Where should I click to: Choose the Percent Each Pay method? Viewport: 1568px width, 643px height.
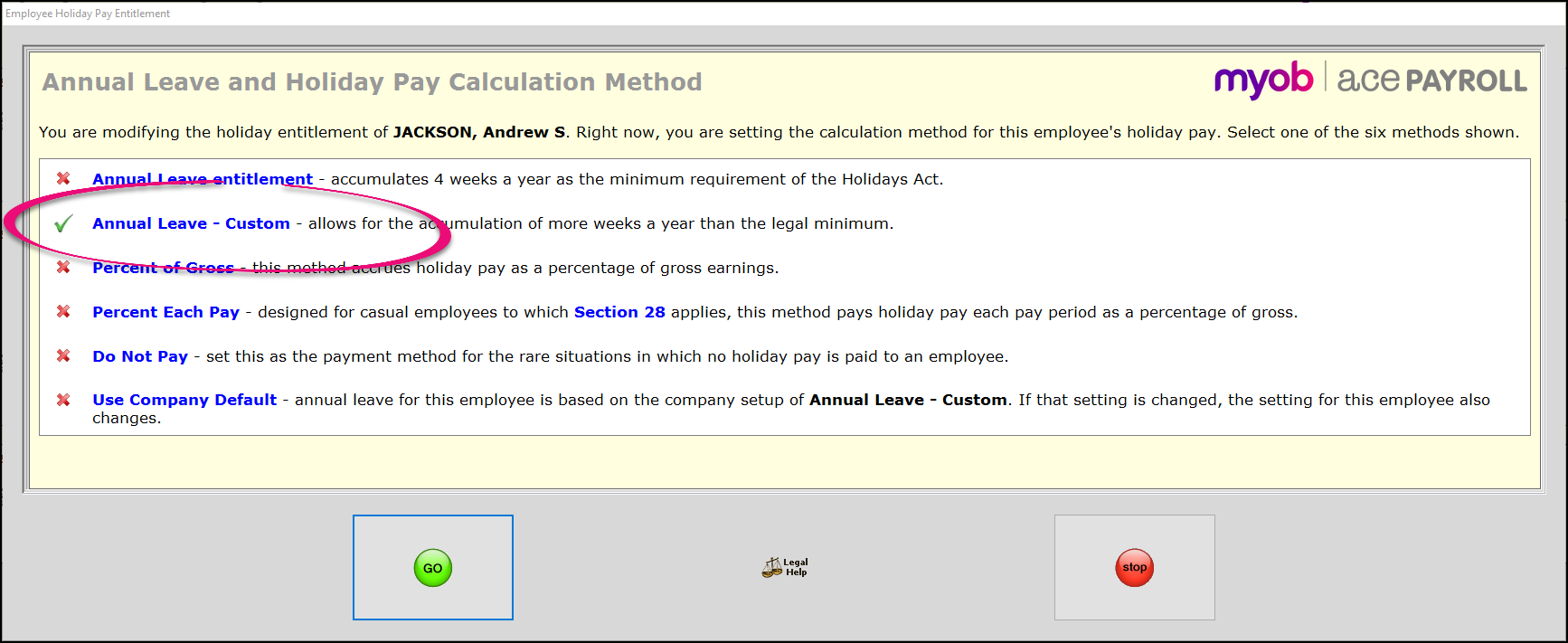click(165, 312)
